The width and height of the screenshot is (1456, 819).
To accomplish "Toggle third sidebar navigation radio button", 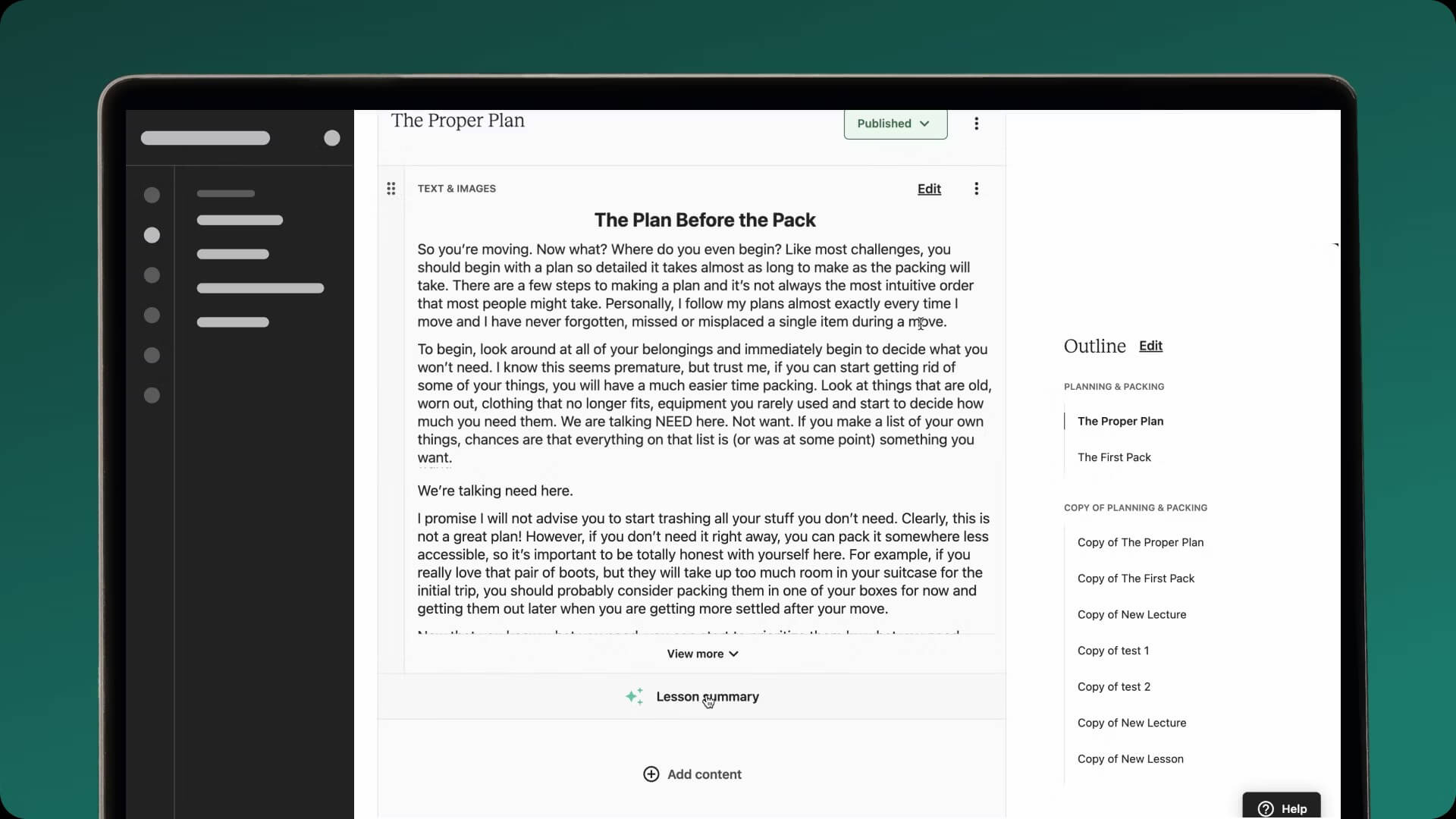I will [152, 275].
